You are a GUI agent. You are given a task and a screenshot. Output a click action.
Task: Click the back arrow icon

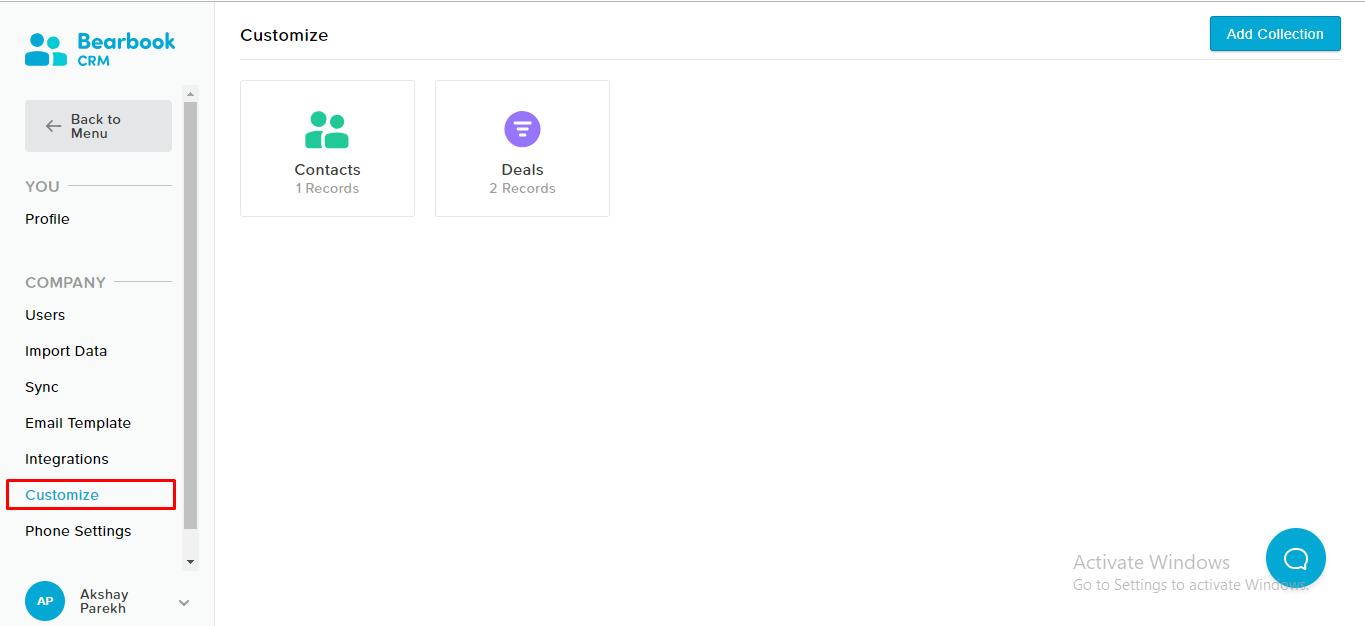pos(54,126)
